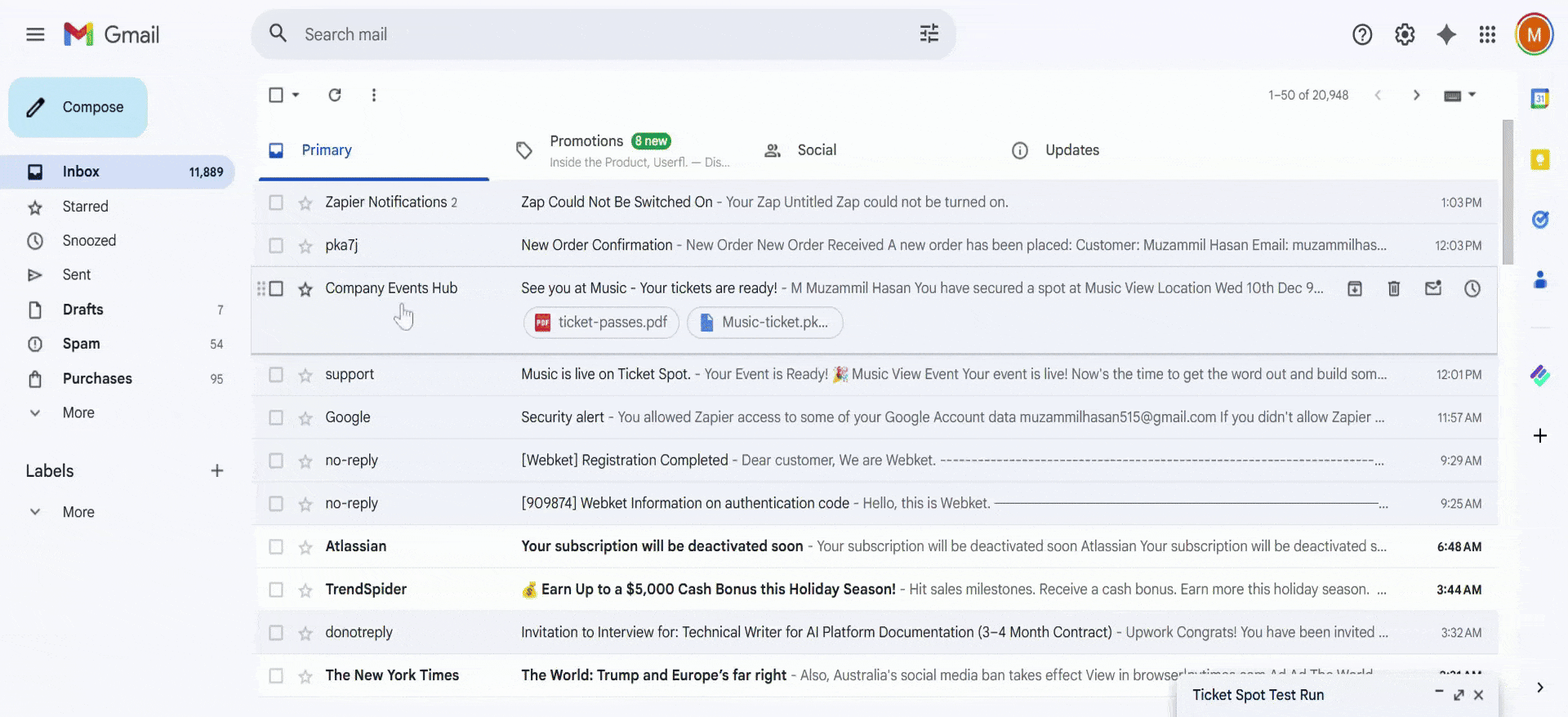Snooze the Company Events Hub email
The width and height of the screenshot is (1568, 717).
tap(1472, 288)
